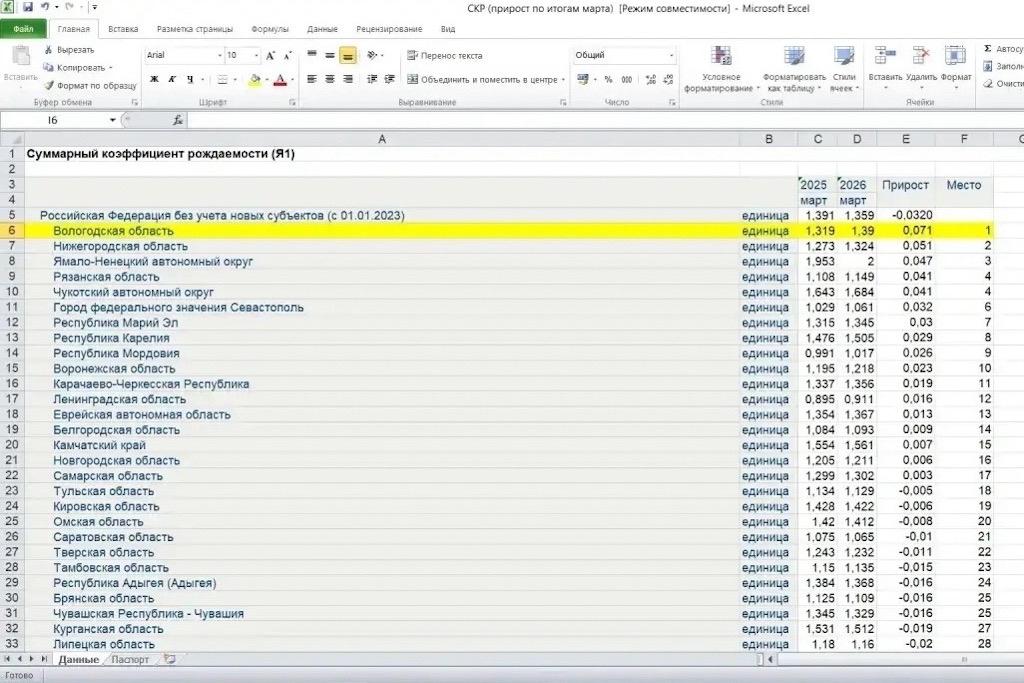Align cell text left

(312, 79)
